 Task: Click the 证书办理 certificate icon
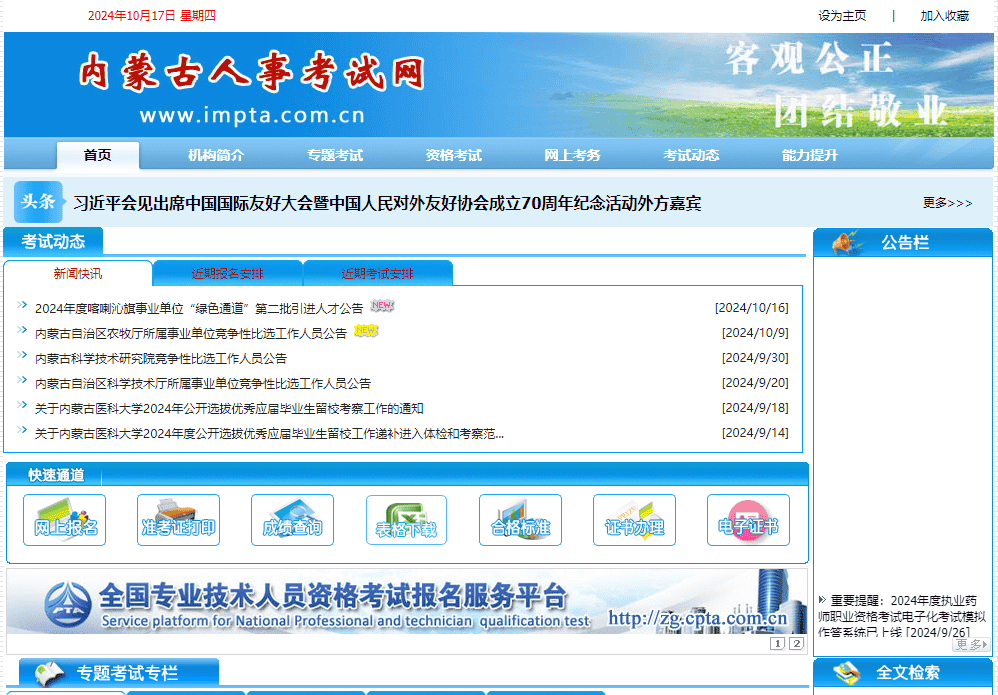click(x=634, y=520)
